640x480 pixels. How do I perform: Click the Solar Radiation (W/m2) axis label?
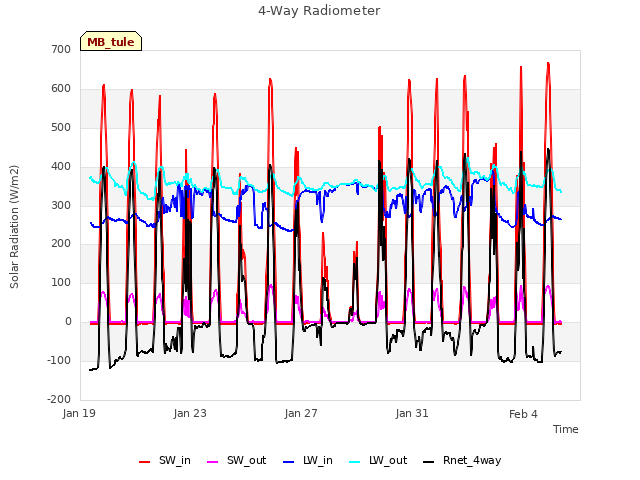tap(14, 227)
